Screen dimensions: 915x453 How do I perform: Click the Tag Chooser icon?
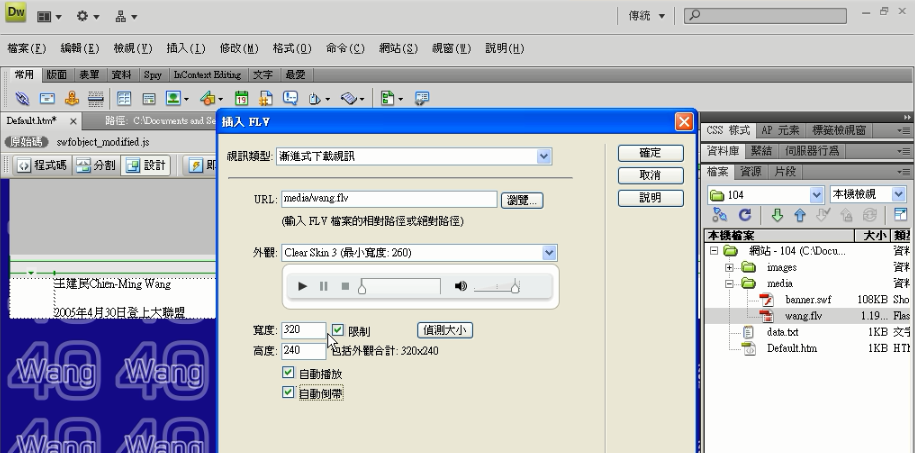421,98
